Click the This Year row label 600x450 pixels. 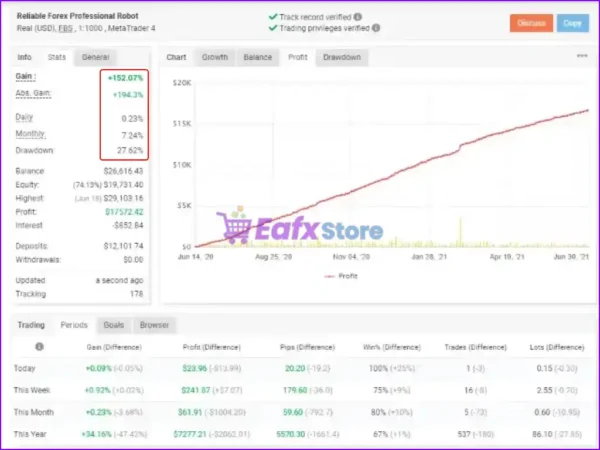click(x=30, y=434)
